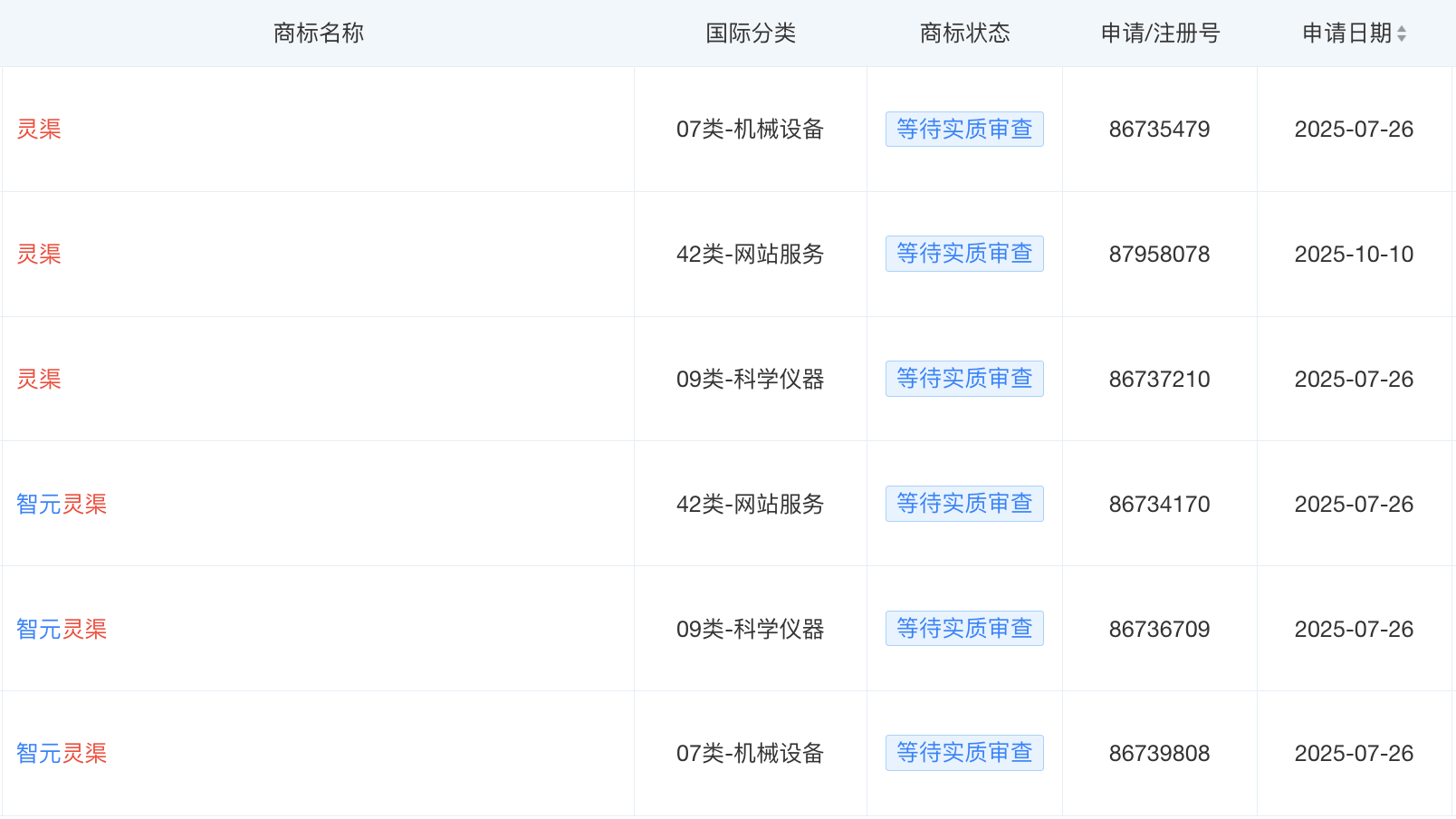1456x819 pixels.
Task: Click 等待实质审查 status tag for 86735479
Action: pyautogui.click(x=964, y=130)
